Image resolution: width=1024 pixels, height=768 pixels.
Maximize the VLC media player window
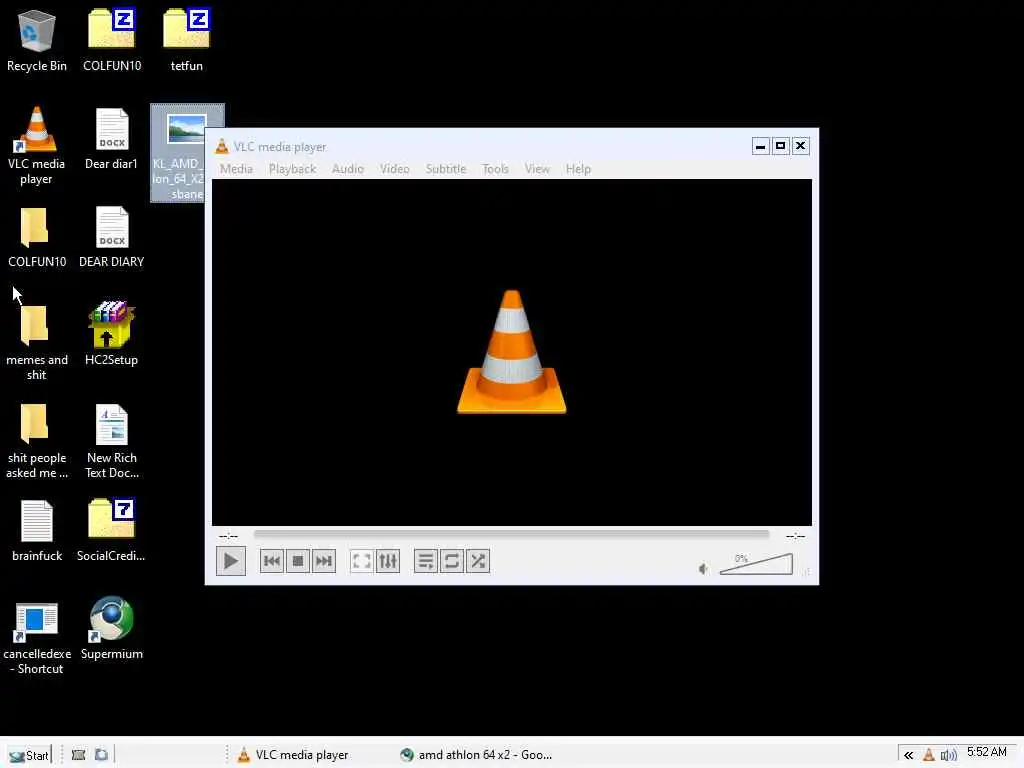pyautogui.click(x=780, y=146)
